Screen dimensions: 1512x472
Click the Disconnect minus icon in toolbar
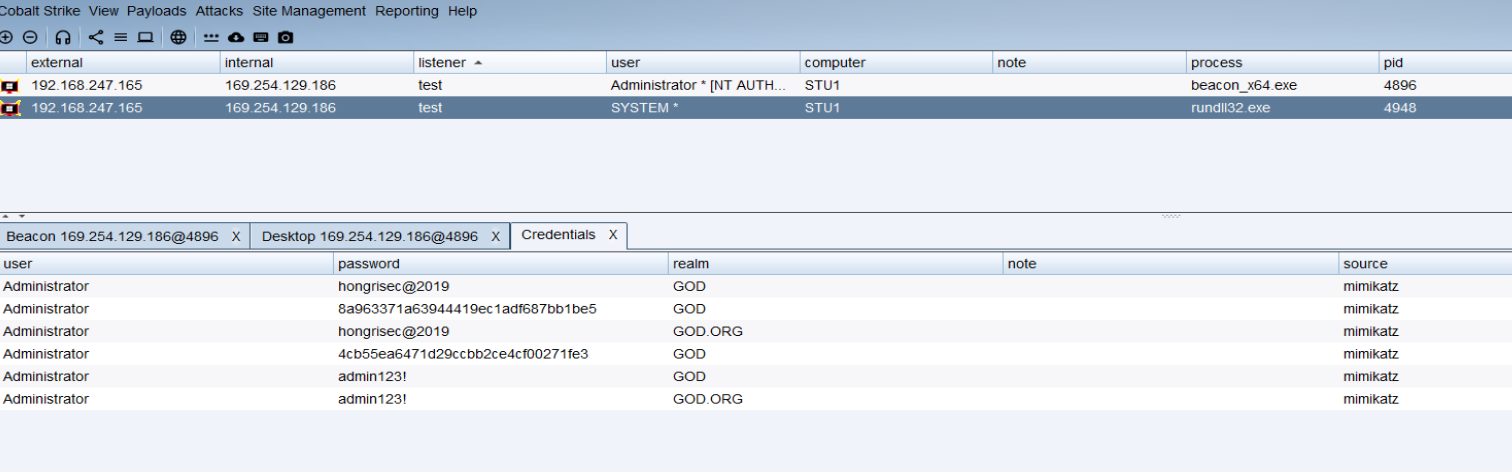(30, 37)
